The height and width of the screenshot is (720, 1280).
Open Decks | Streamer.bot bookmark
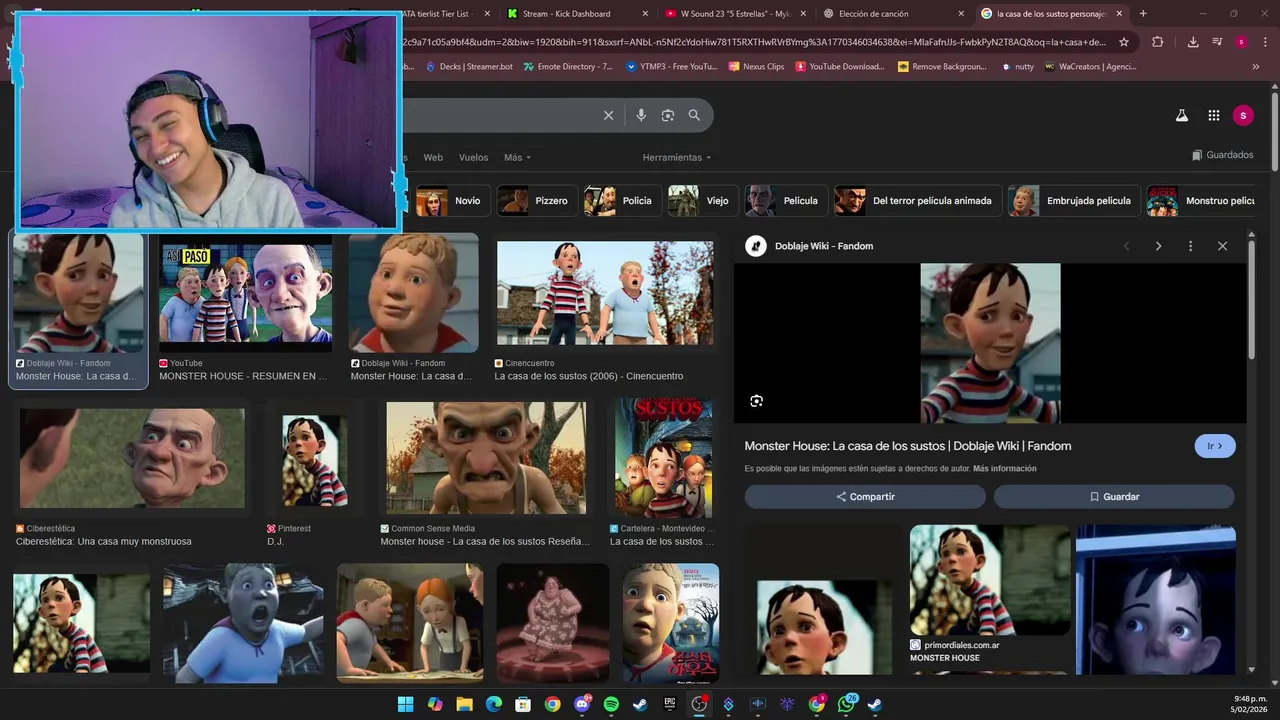click(469, 67)
